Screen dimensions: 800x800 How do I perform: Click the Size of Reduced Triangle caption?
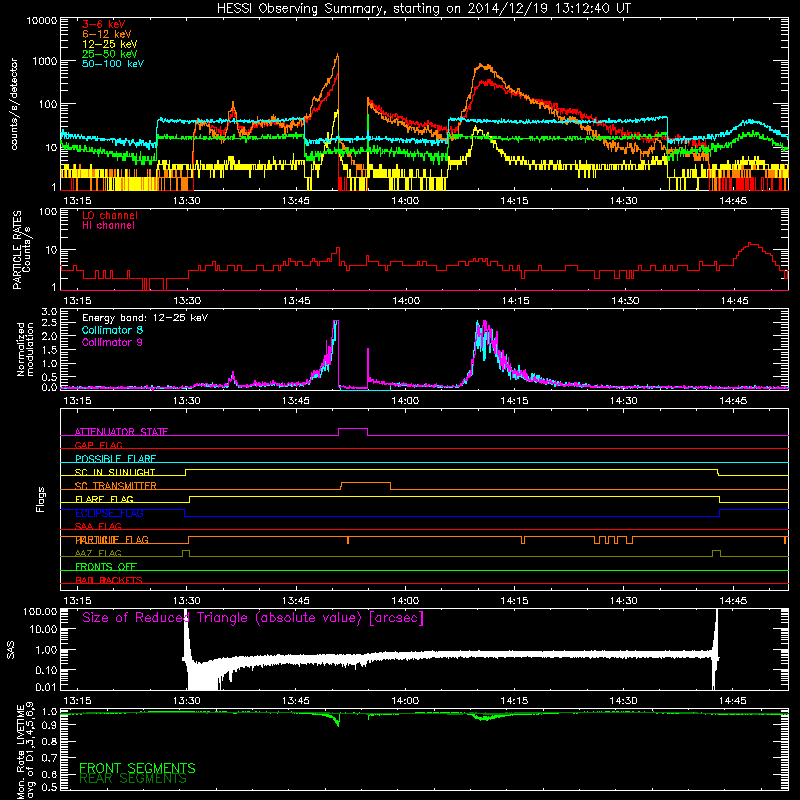[x=253, y=618]
